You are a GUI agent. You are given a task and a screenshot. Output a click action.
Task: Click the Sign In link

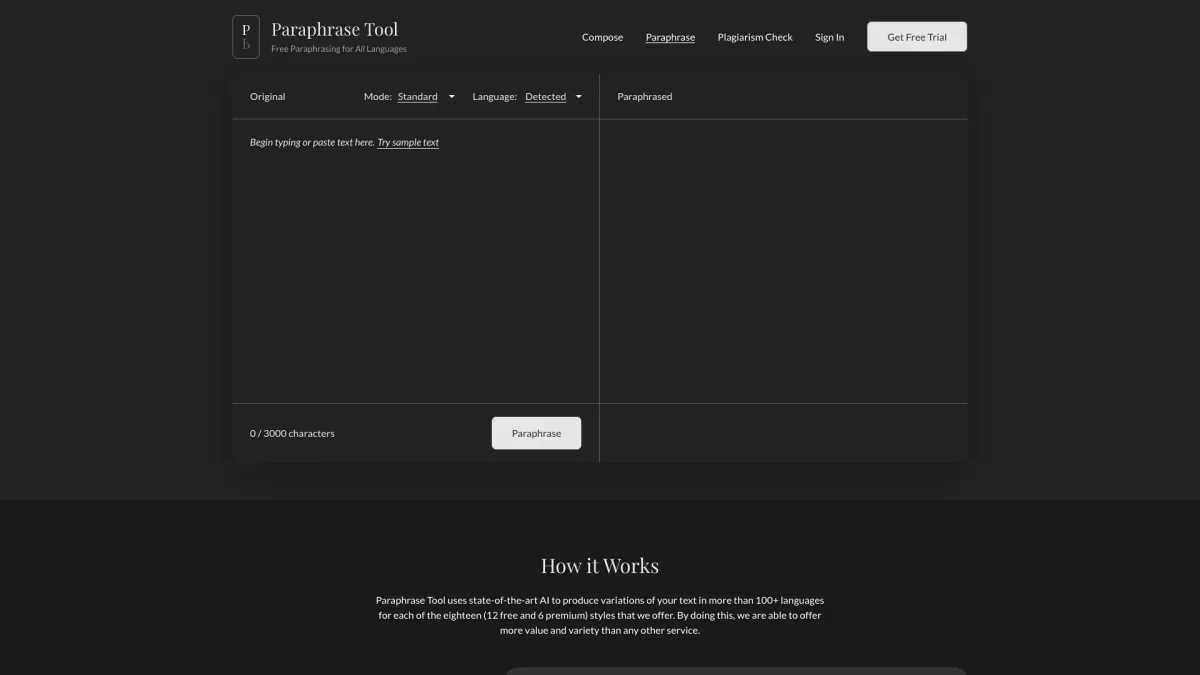[x=829, y=37]
